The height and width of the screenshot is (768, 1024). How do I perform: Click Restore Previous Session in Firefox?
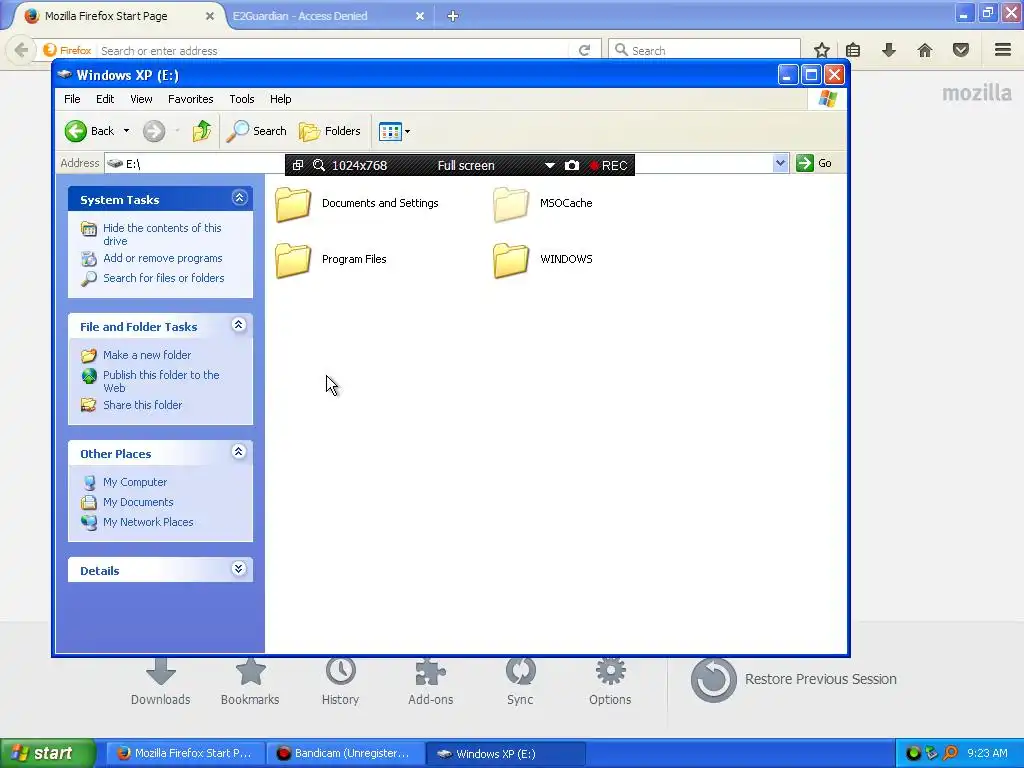[793, 680]
